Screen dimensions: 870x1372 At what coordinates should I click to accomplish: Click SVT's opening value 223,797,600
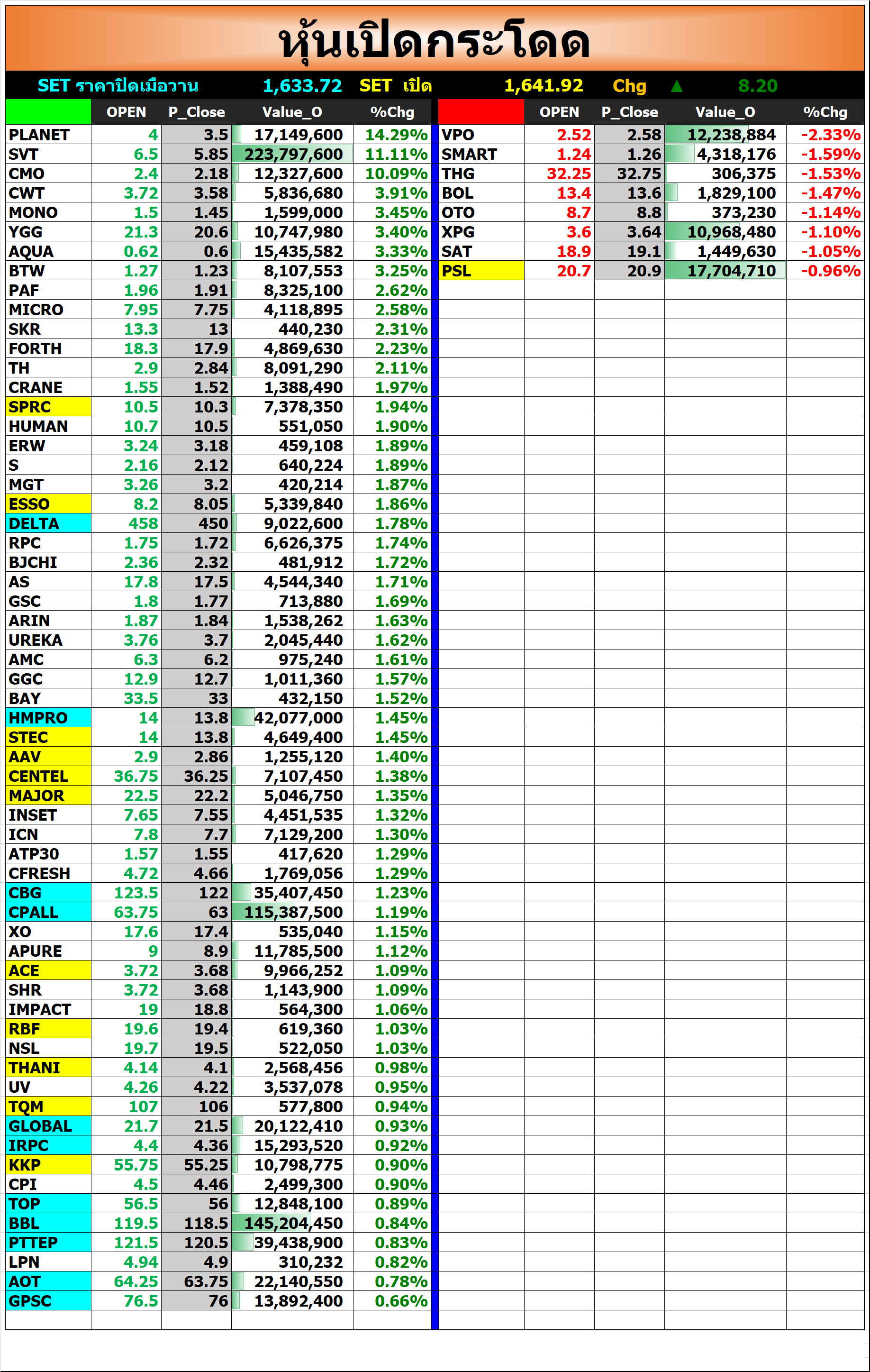click(293, 154)
